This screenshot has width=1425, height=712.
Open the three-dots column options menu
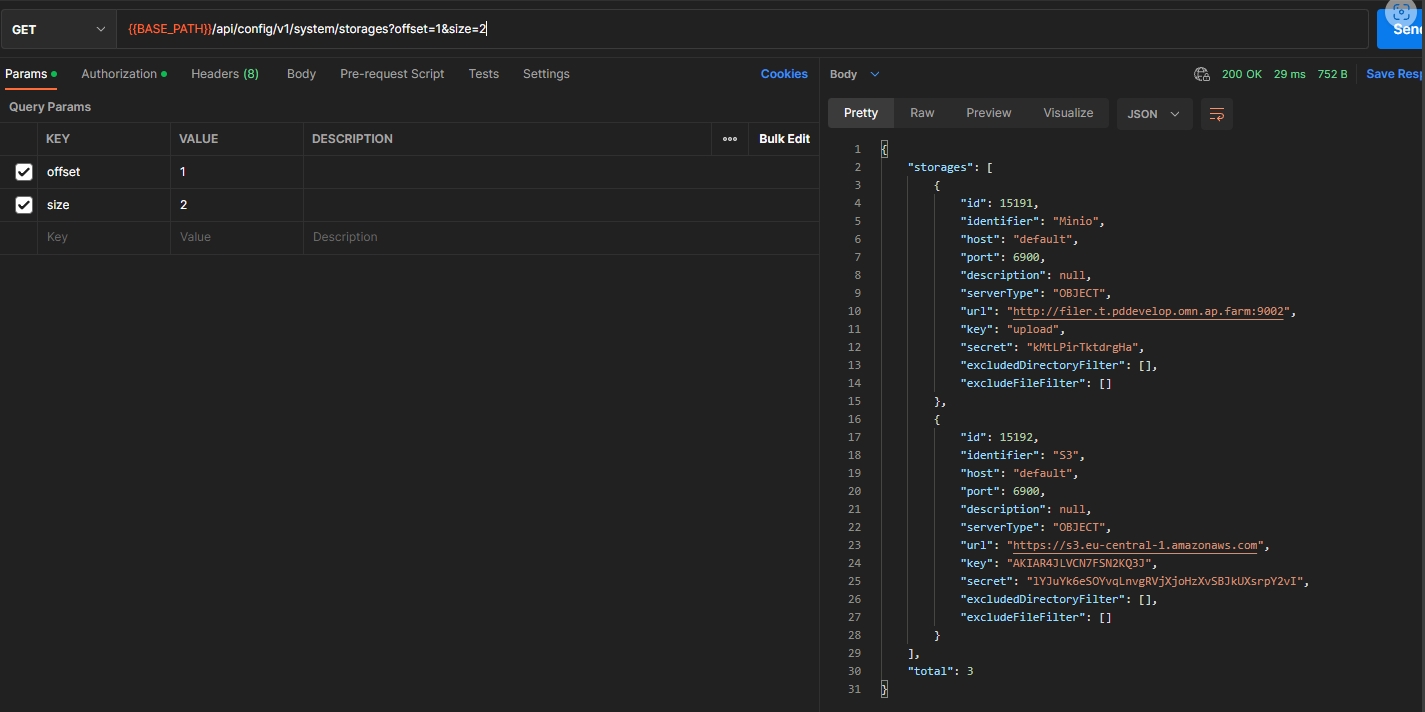click(729, 139)
